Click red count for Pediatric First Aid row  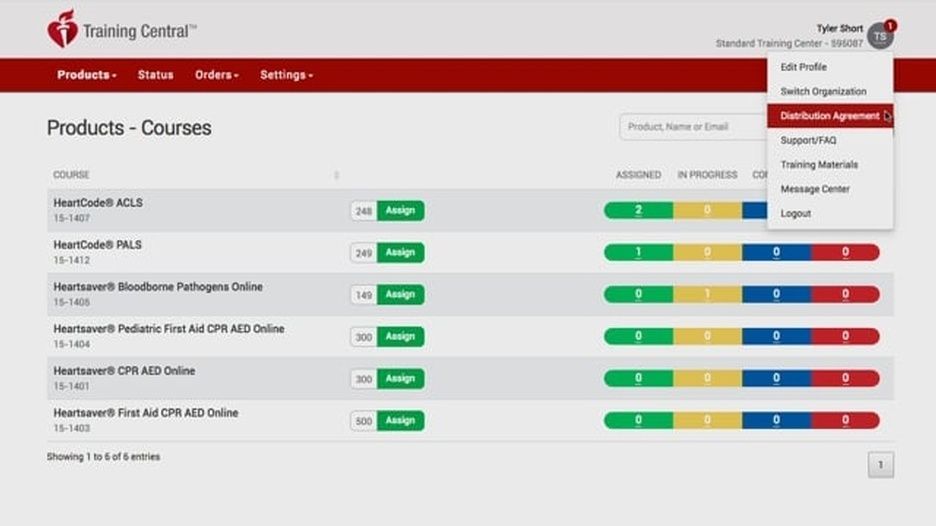(845, 336)
